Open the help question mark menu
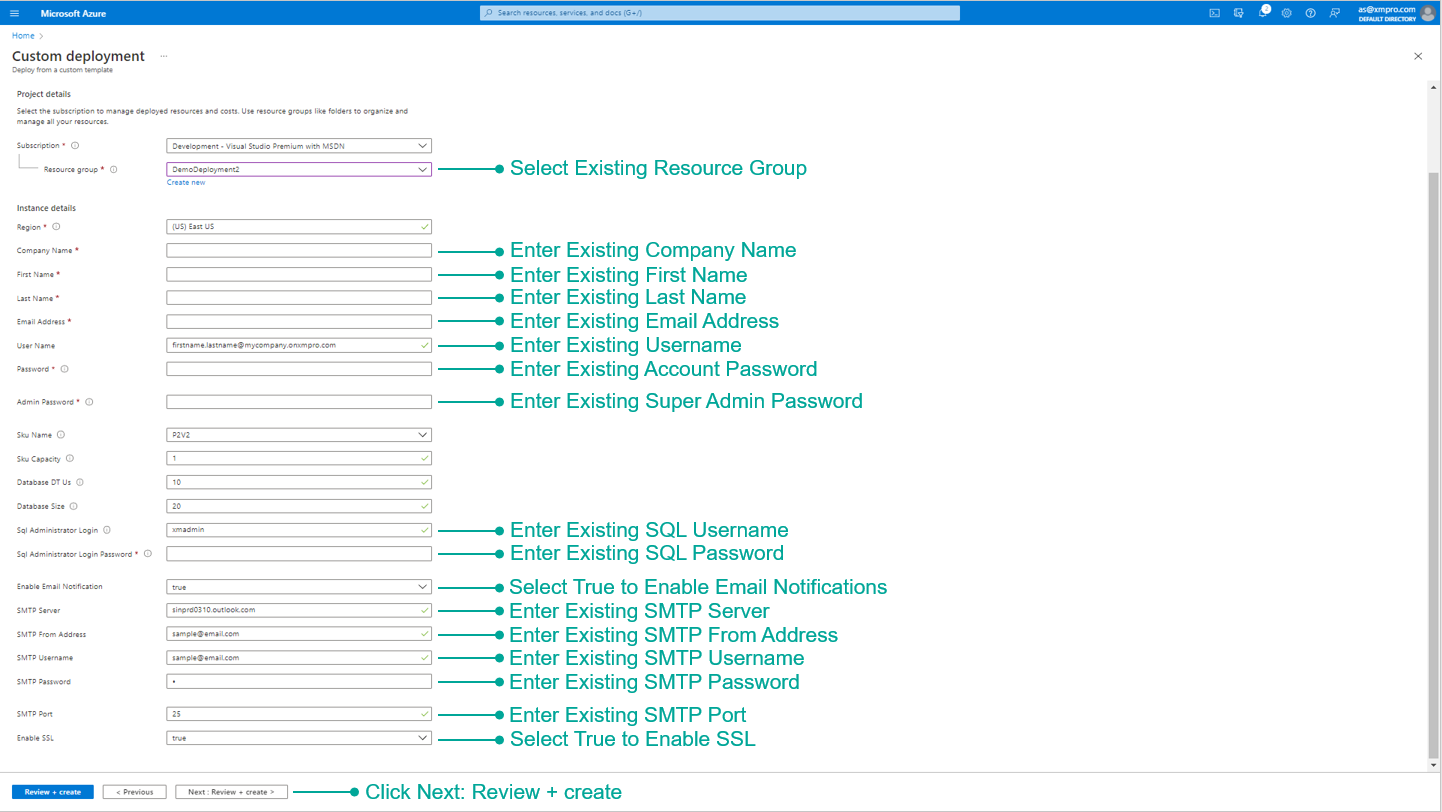The image size is (1442, 812). coord(1310,13)
